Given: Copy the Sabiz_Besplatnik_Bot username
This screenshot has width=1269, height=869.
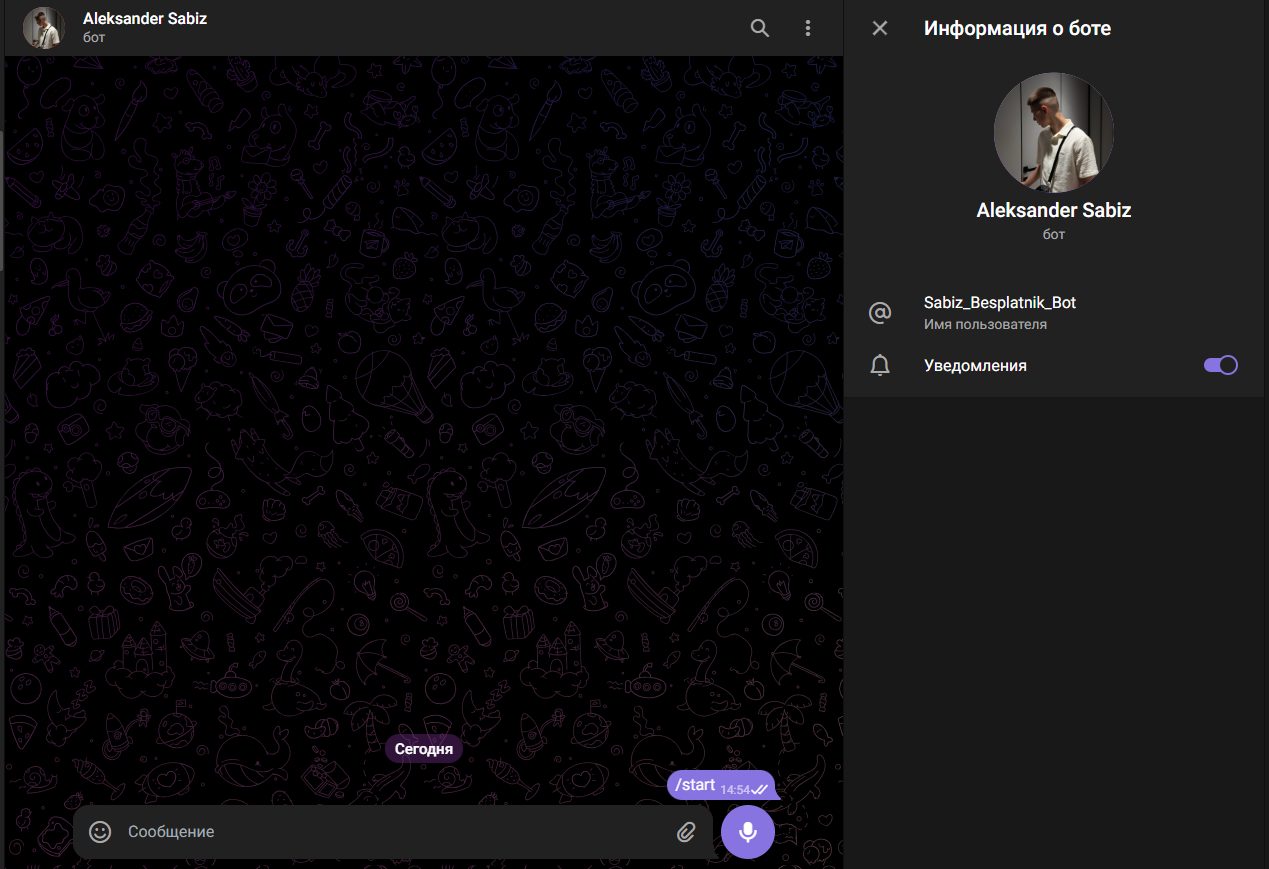Looking at the screenshot, I should pyautogui.click(x=1000, y=302).
